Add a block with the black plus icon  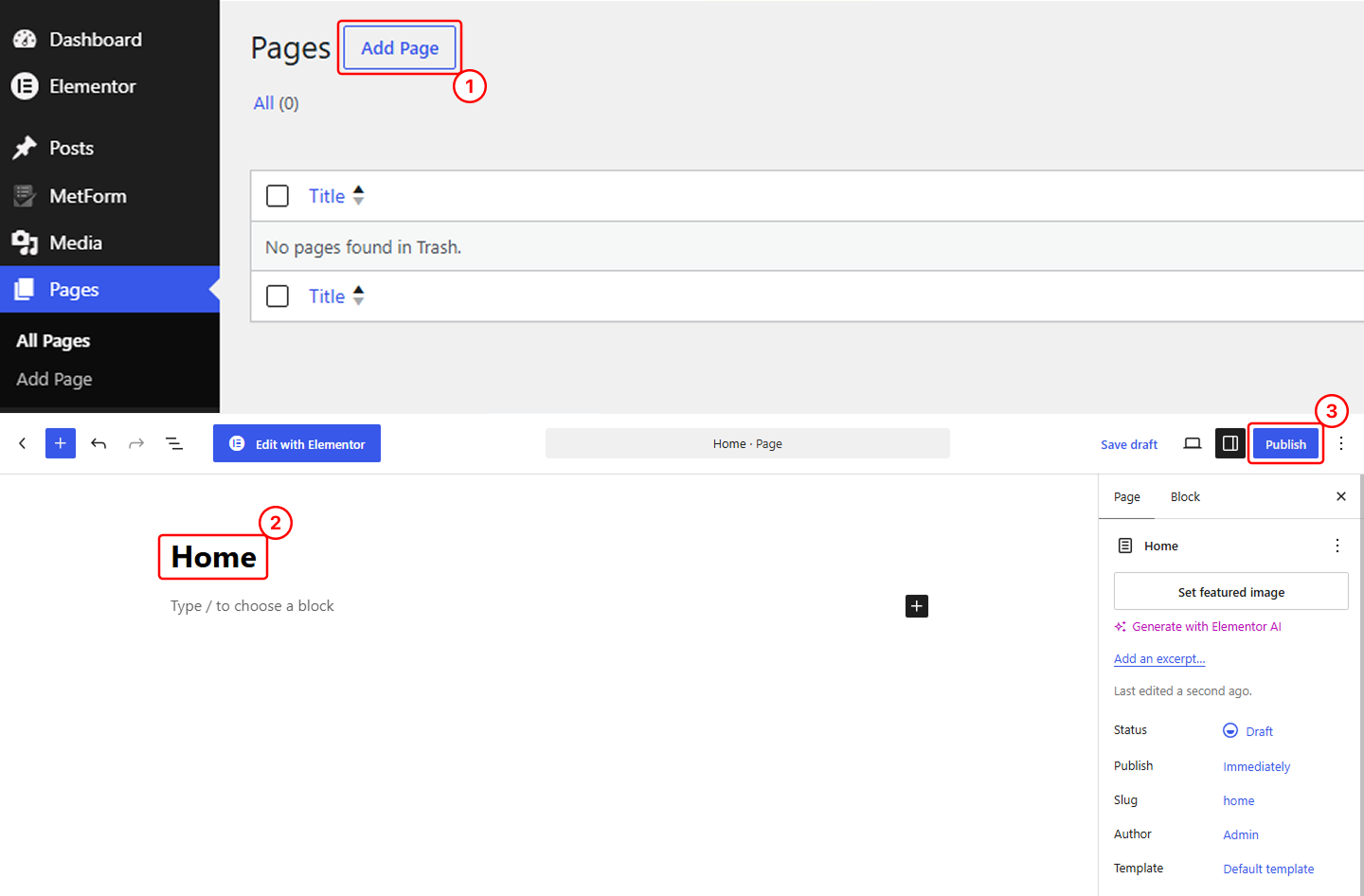[x=917, y=606]
